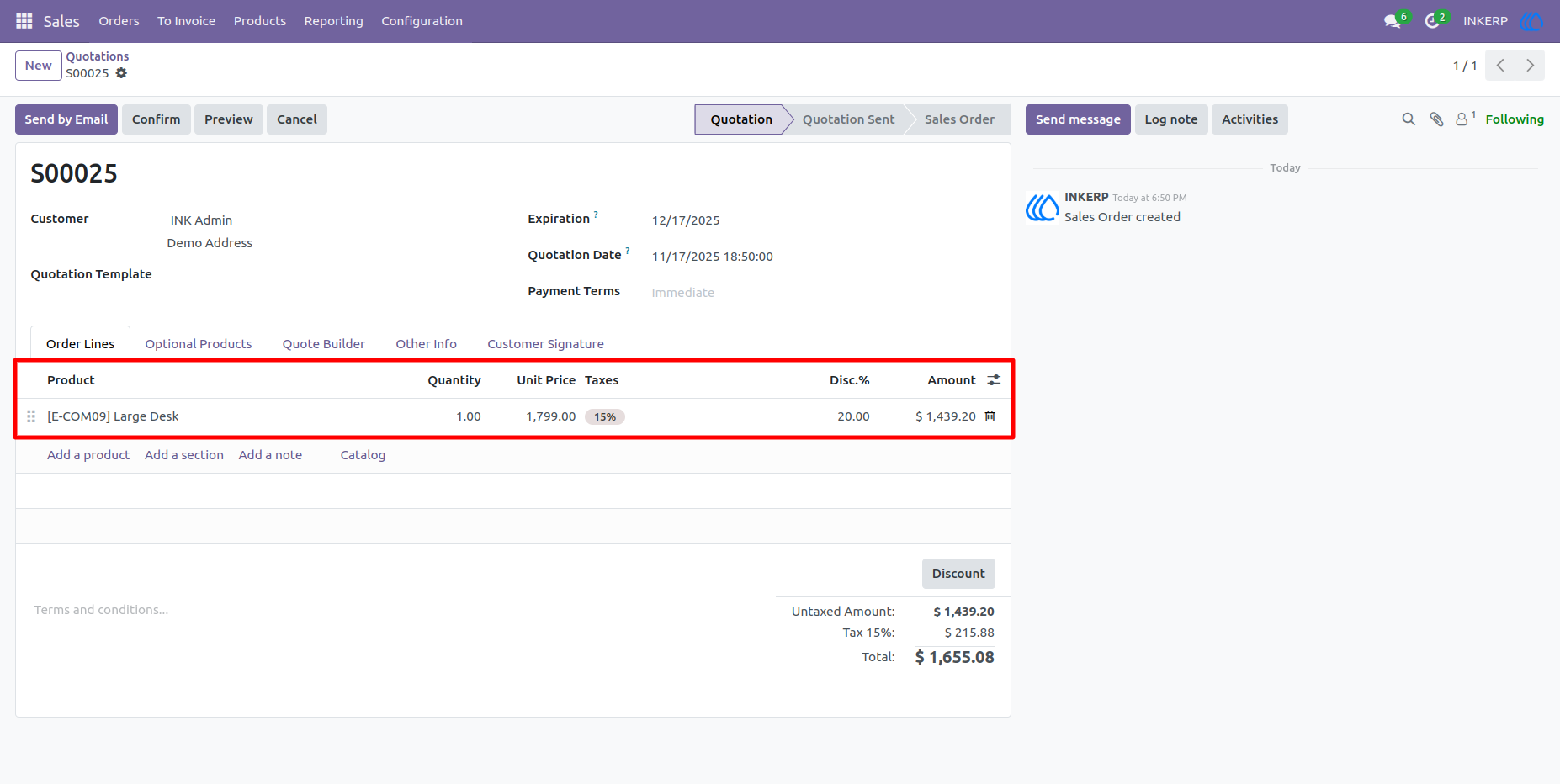The image size is (1560, 784).
Task: Grab the Large Desk row drag handle
Action: 31,416
